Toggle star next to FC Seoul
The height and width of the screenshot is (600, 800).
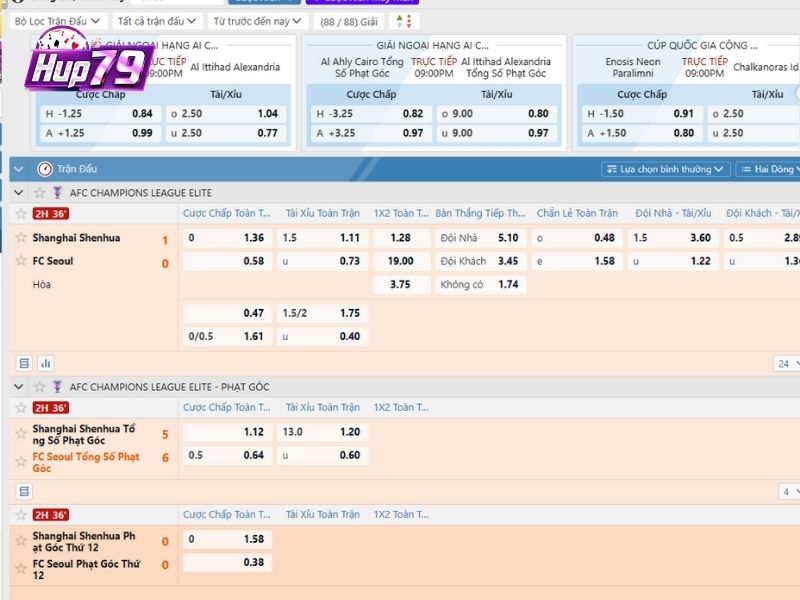(x=21, y=261)
